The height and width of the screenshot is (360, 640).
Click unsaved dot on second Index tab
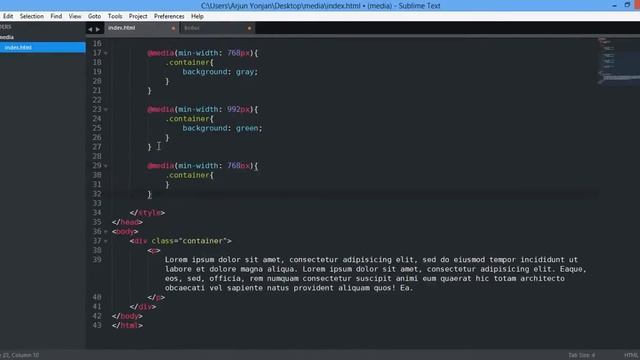(x=249, y=29)
